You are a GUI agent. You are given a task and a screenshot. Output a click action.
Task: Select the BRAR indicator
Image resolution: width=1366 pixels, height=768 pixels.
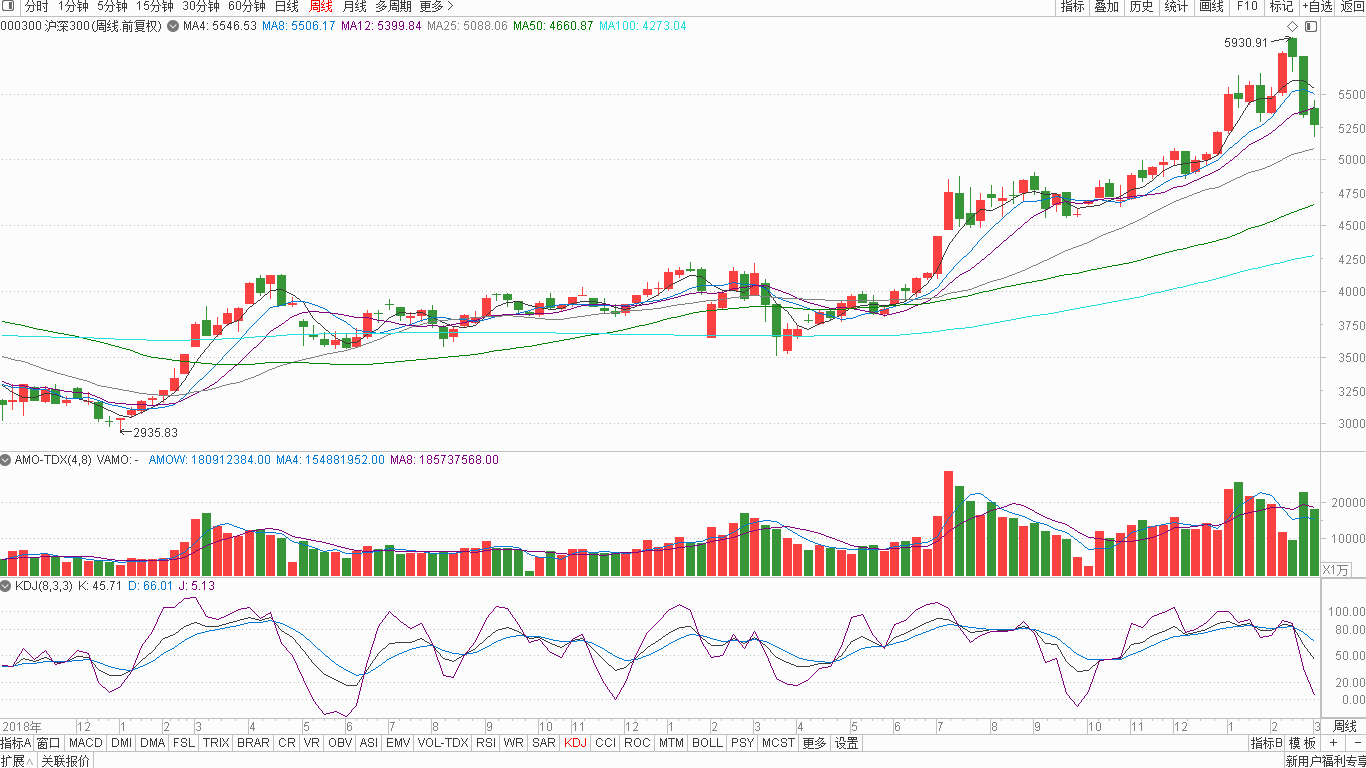coord(253,743)
